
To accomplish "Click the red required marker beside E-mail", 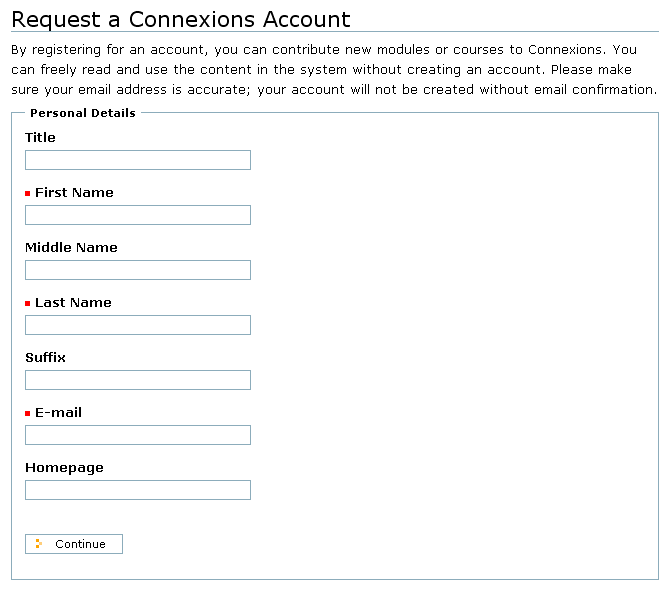I will 27,414.
